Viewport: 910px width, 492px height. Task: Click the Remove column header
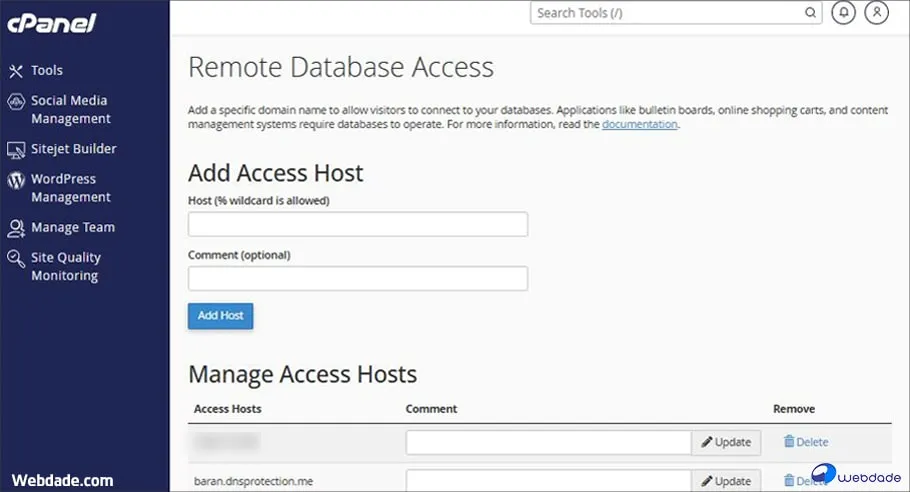click(794, 409)
